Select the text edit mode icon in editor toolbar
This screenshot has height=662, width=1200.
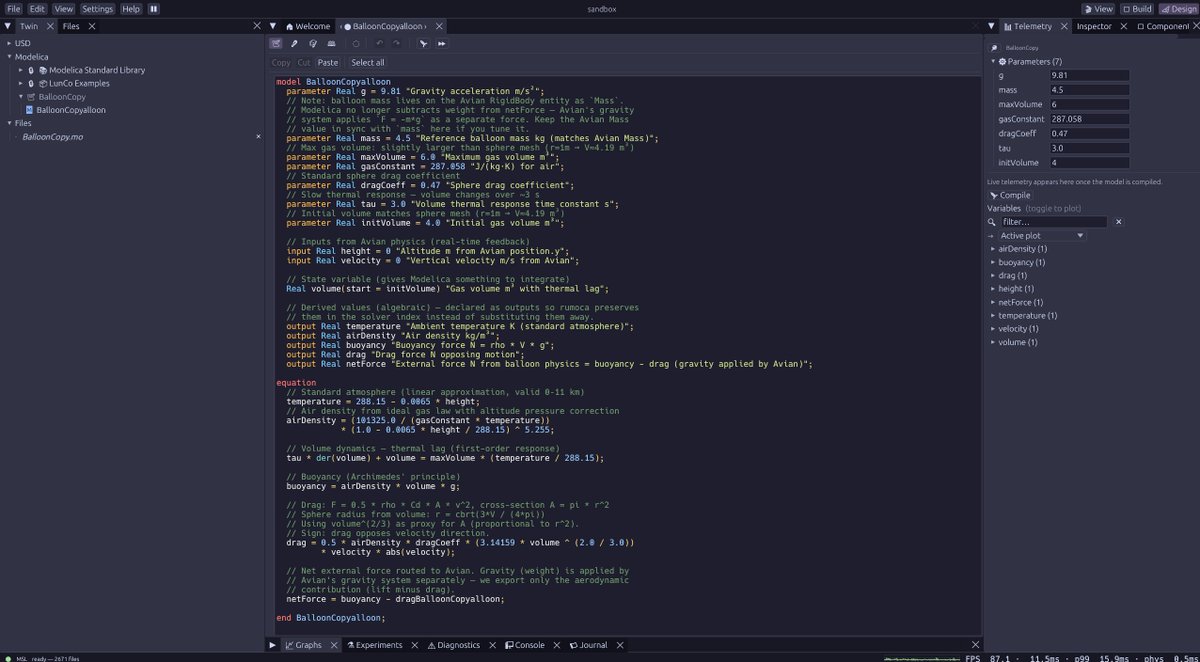(276, 43)
